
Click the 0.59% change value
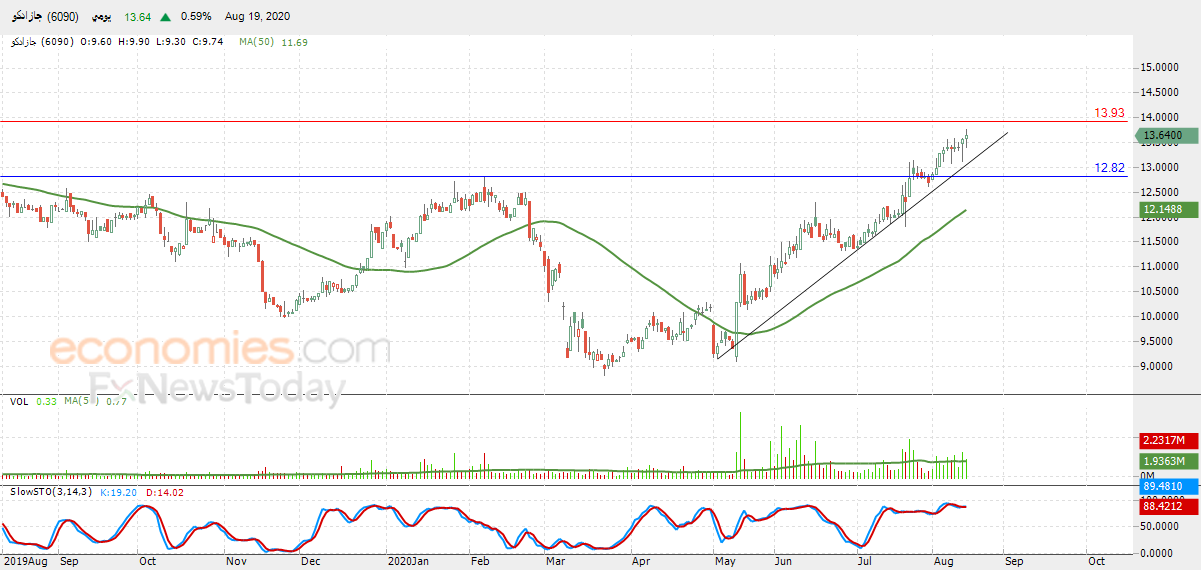(197, 16)
